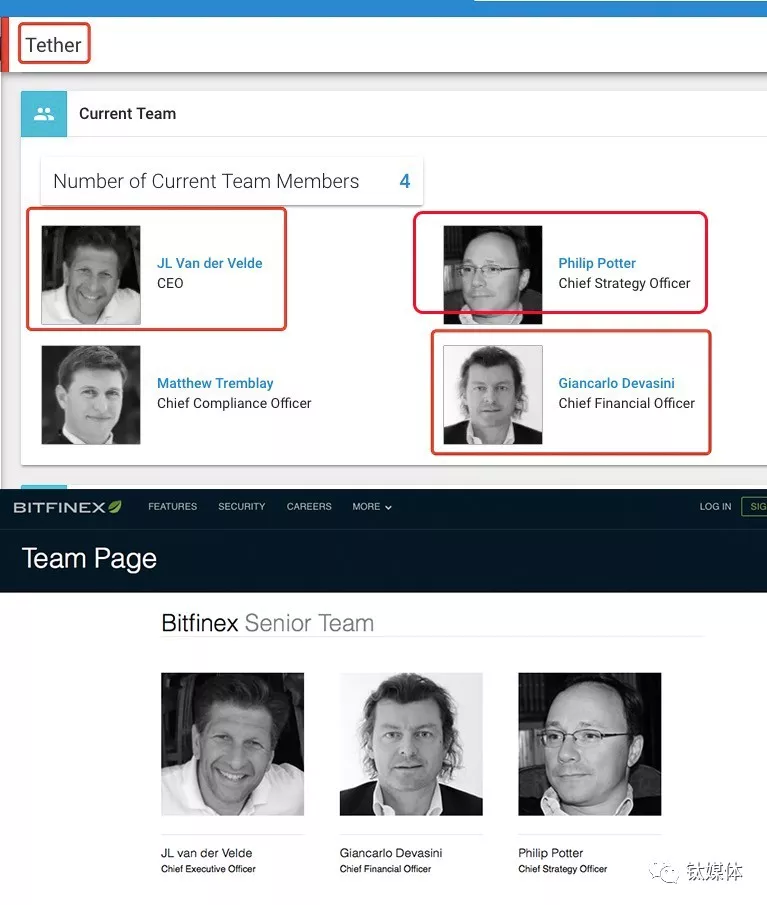Open JL Van der Velde profile link
Viewport: 767px width, 905px height.
209,263
